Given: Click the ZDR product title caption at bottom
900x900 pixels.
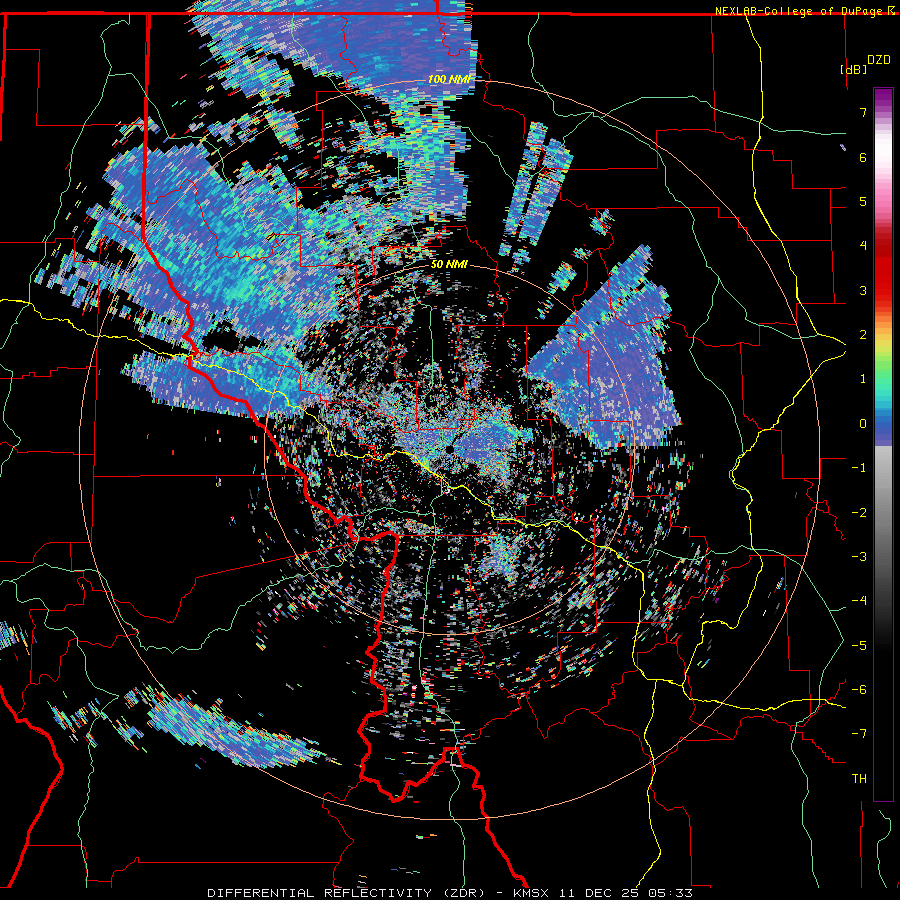Looking at the screenshot, I should [449, 893].
